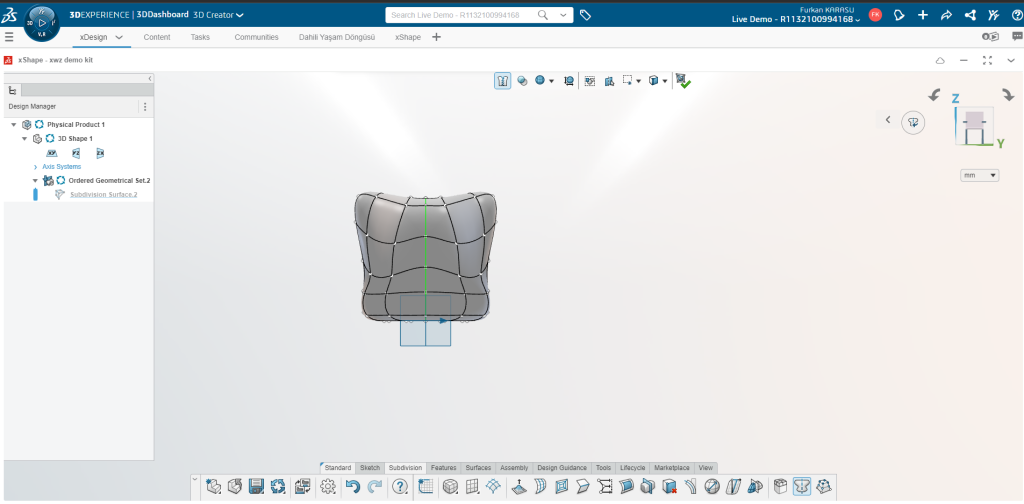Collapse the Physical Product 1 tree node

click(x=14, y=124)
